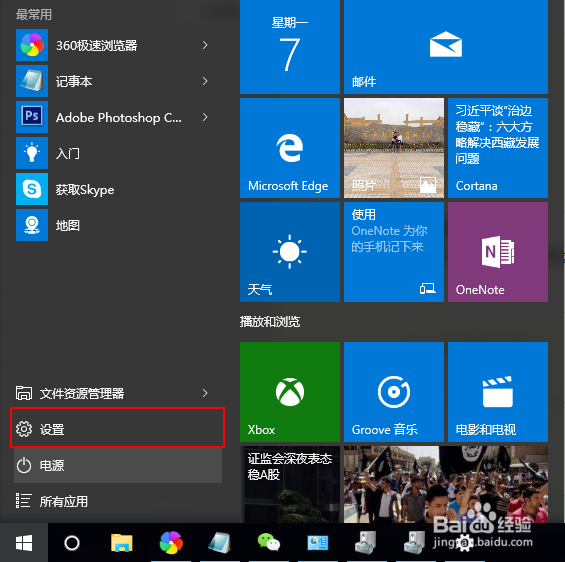Open 360极速浏览器 from most used list
Image resolution: width=565 pixels, height=562 pixels.
(x=112, y=45)
